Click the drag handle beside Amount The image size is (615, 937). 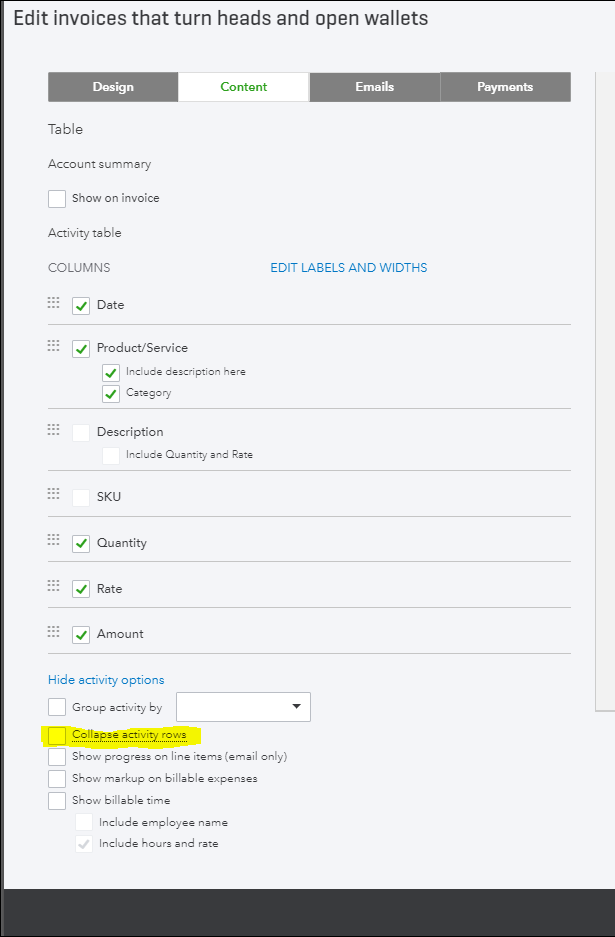[x=54, y=632]
